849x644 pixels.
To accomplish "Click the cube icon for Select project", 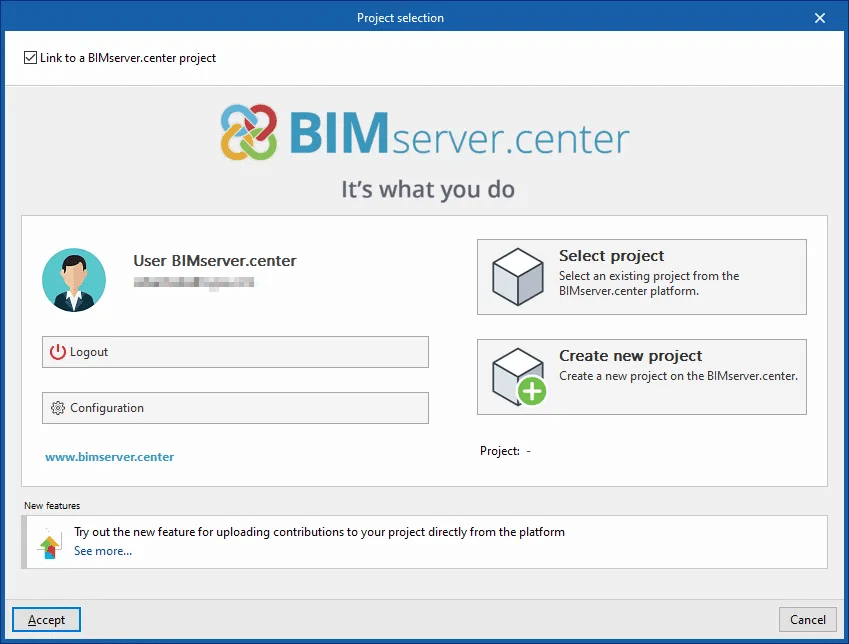I will (518, 277).
